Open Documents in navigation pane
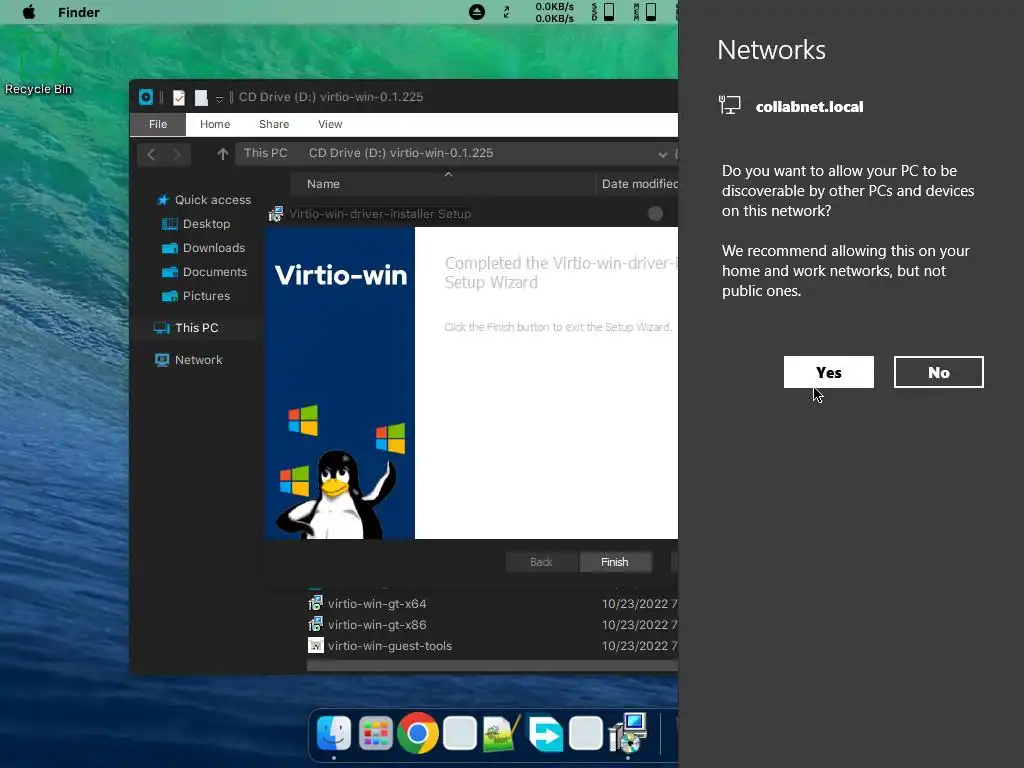Screen dimensions: 1024x768 (x=215, y=272)
